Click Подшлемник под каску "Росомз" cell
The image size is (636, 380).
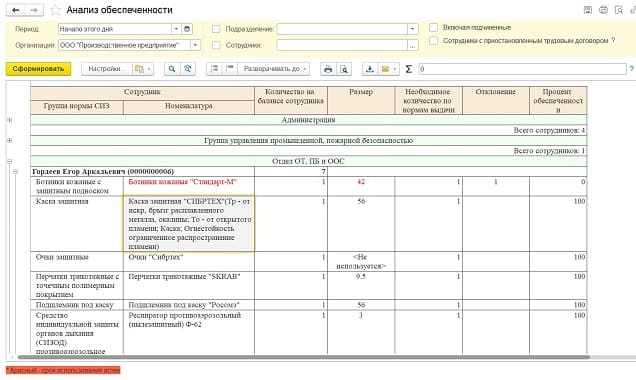point(189,305)
